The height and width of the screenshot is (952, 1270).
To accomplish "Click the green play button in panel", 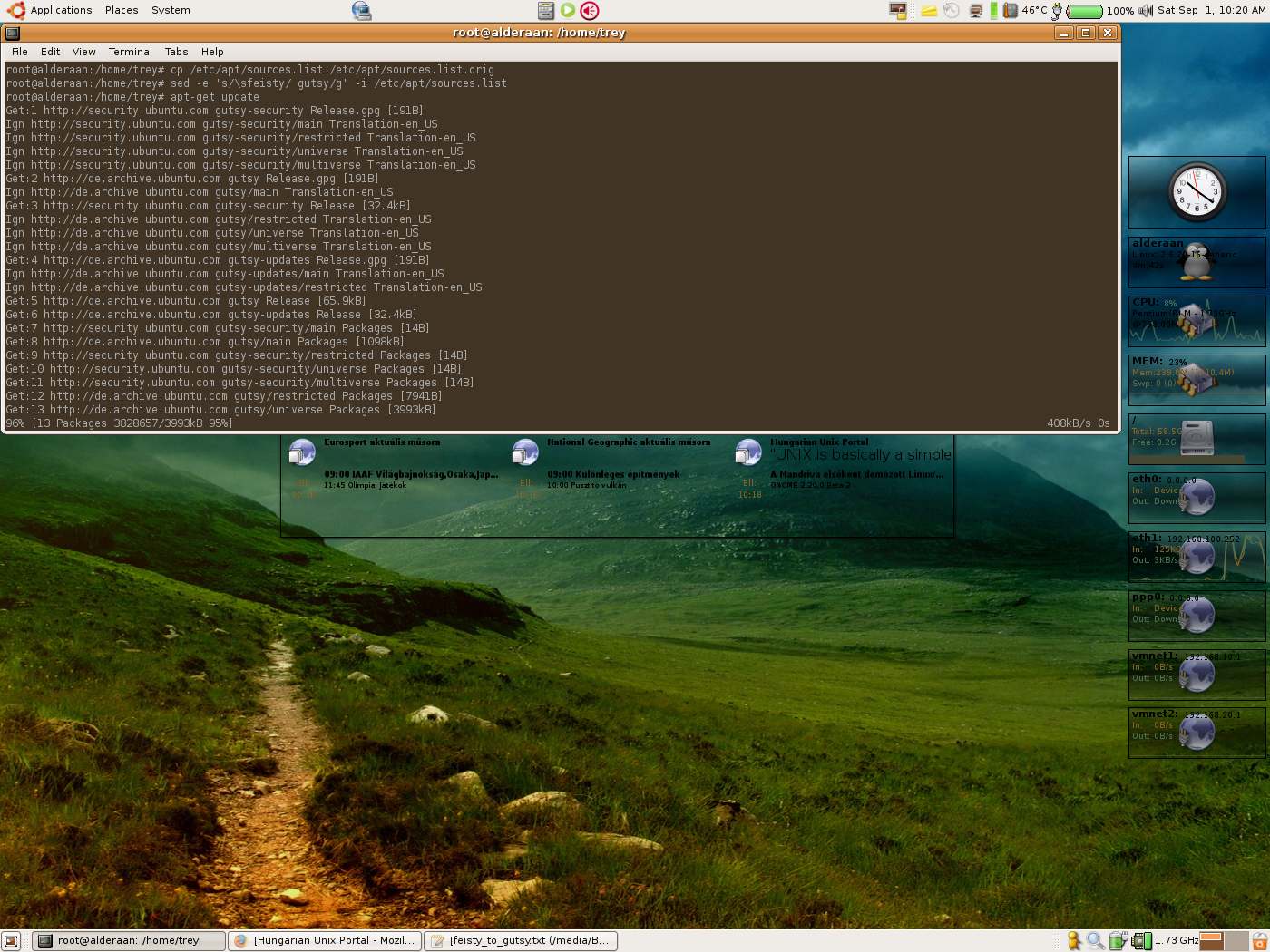I will tap(568, 10).
